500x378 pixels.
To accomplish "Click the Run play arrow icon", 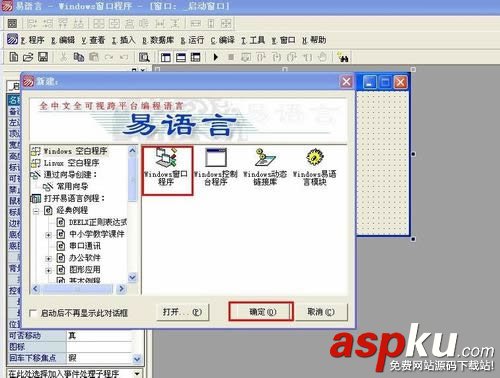I will coord(216,57).
